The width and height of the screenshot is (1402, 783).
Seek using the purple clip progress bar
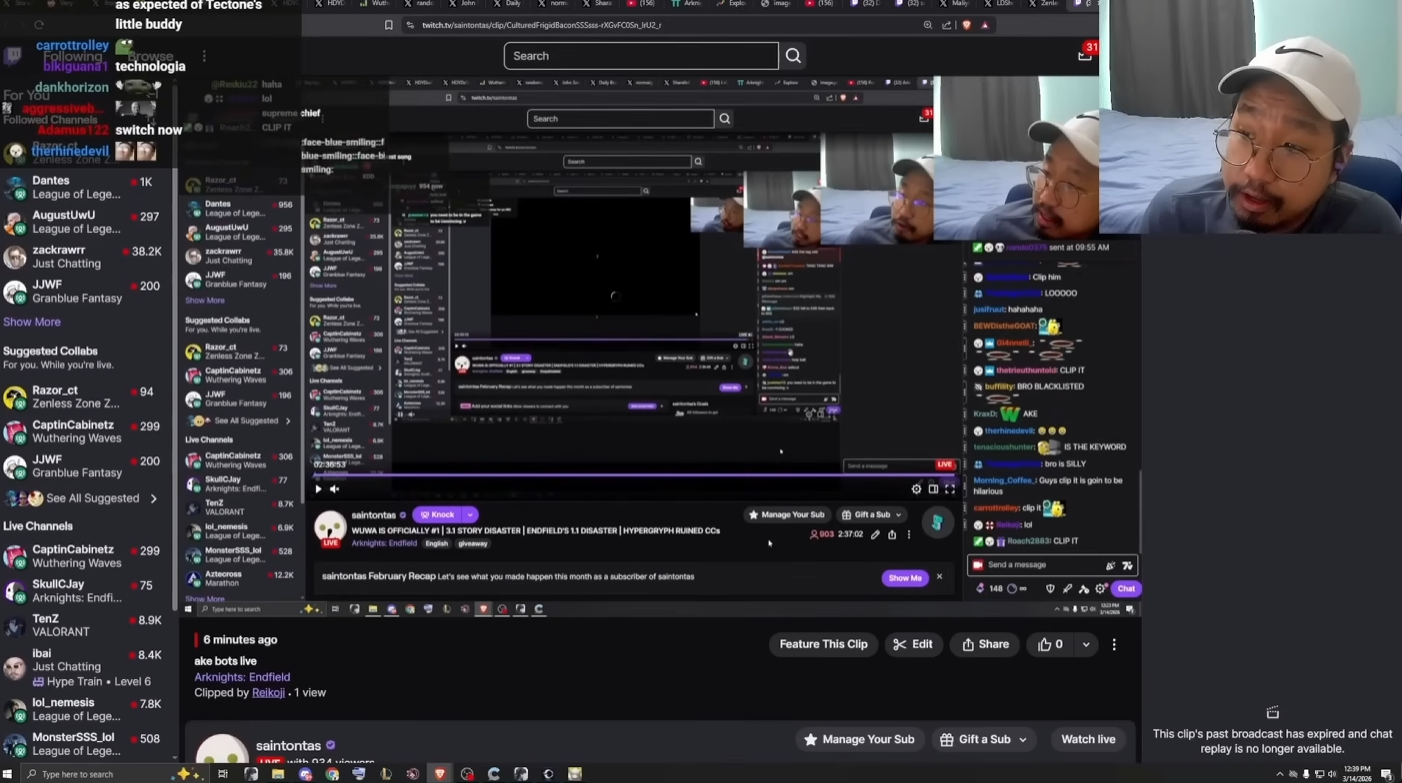(x=634, y=475)
